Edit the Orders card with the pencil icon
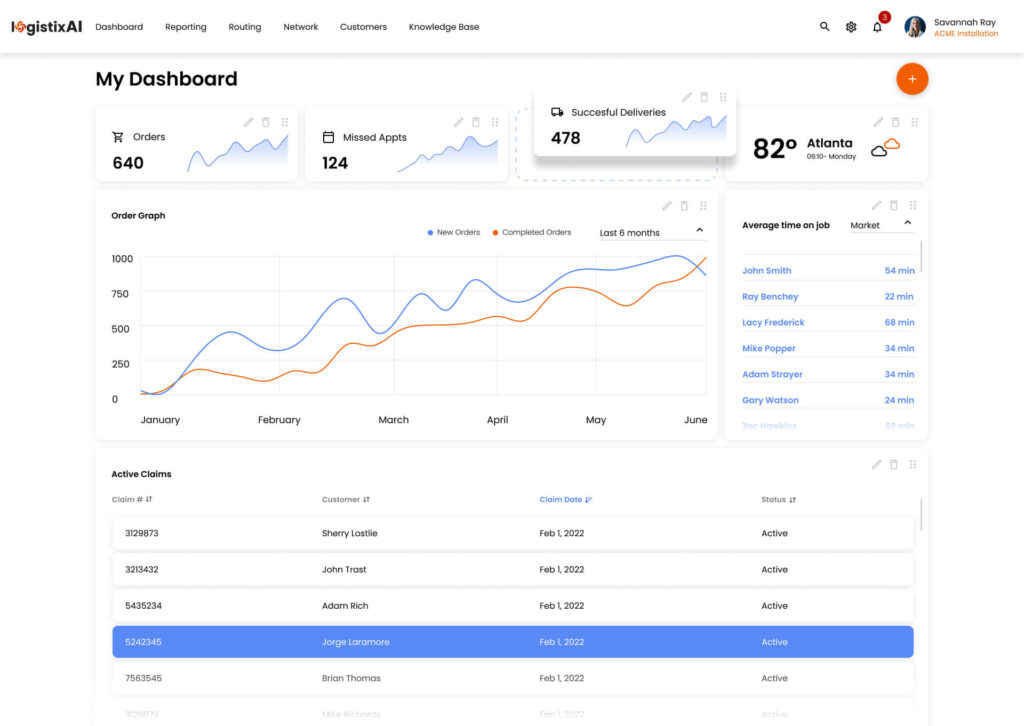Image resolution: width=1024 pixels, height=726 pixels. [x=248, y=122]
